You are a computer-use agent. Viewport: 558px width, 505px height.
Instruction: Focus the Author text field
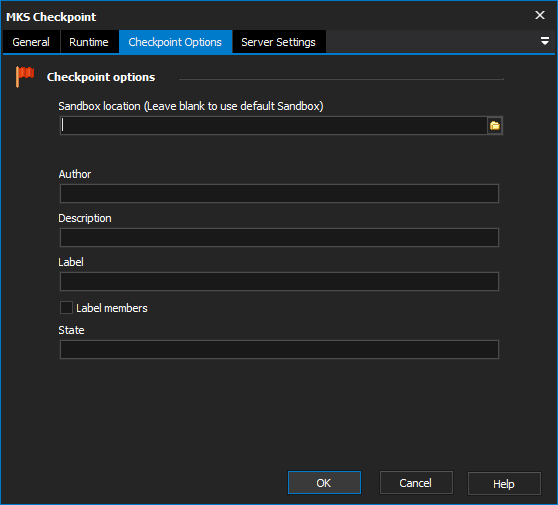(x=279, y=194)
